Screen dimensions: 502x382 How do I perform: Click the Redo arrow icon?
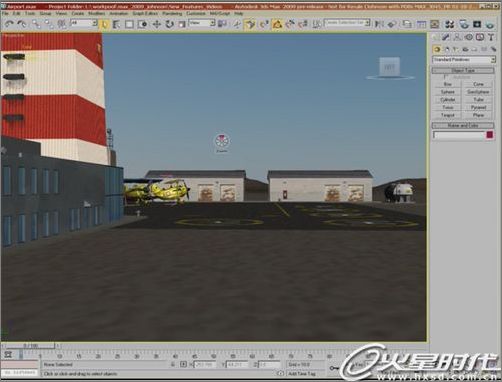22,24
